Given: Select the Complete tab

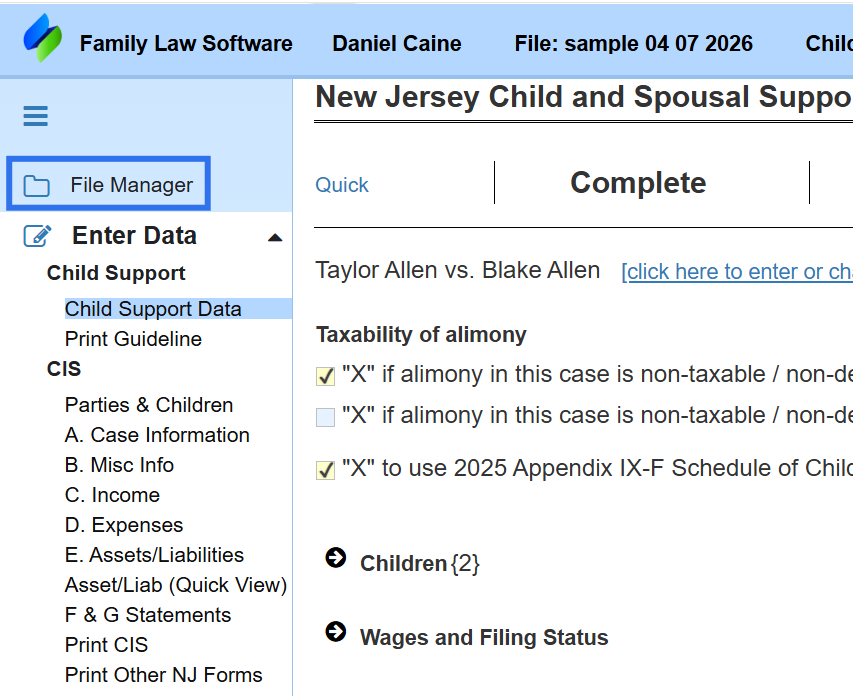Looking at the screenshot, I should click(x=638, y=183).
